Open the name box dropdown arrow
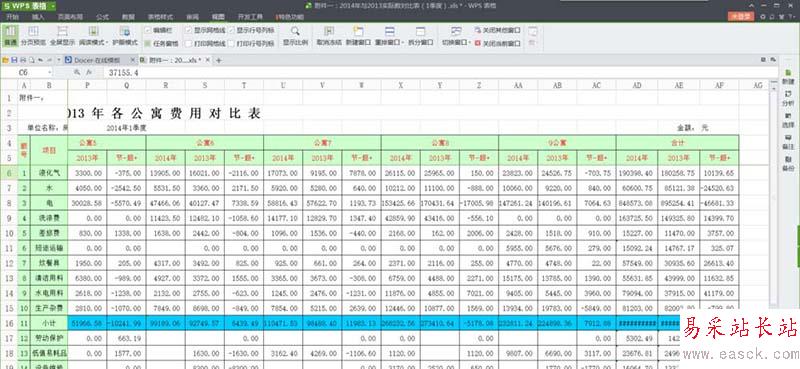The width and height of the screenshot is (800, 369). (49, 73)
